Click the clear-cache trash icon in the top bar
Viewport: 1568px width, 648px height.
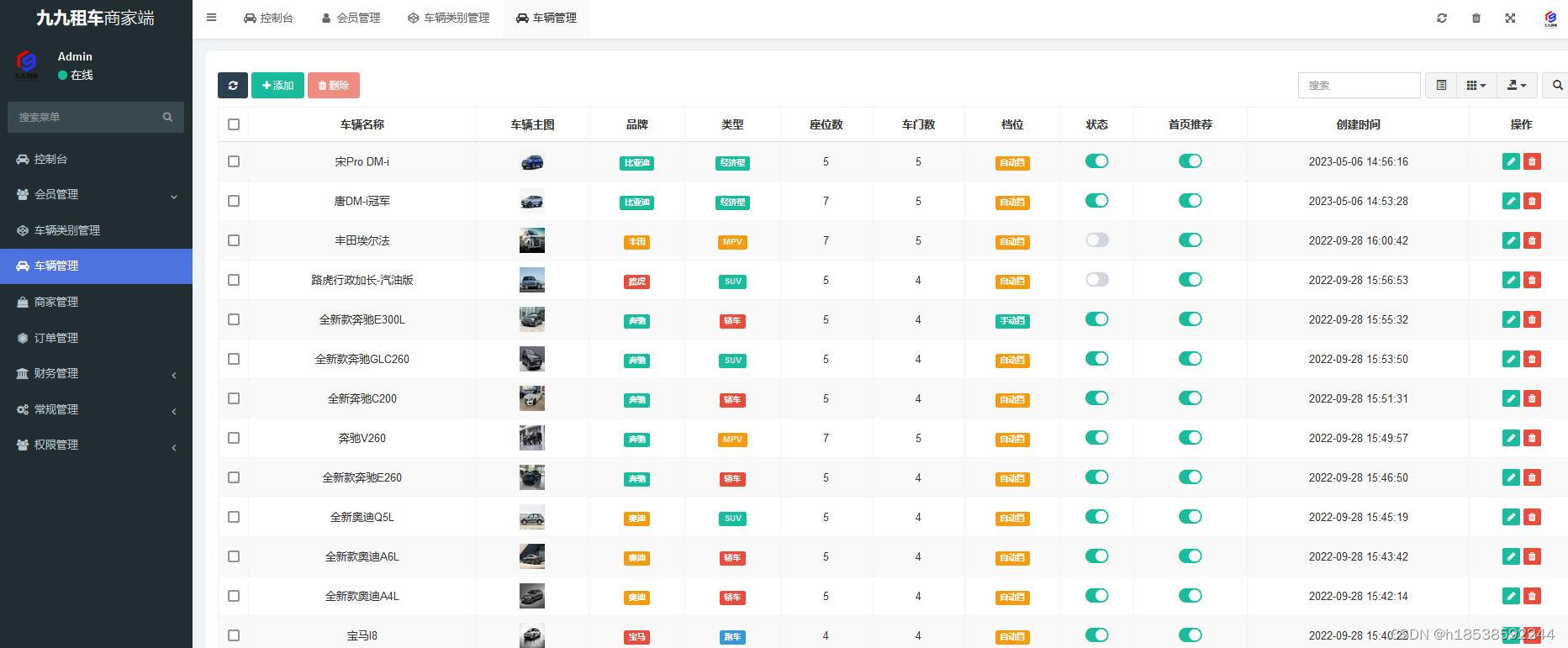tap(1476, 18)
